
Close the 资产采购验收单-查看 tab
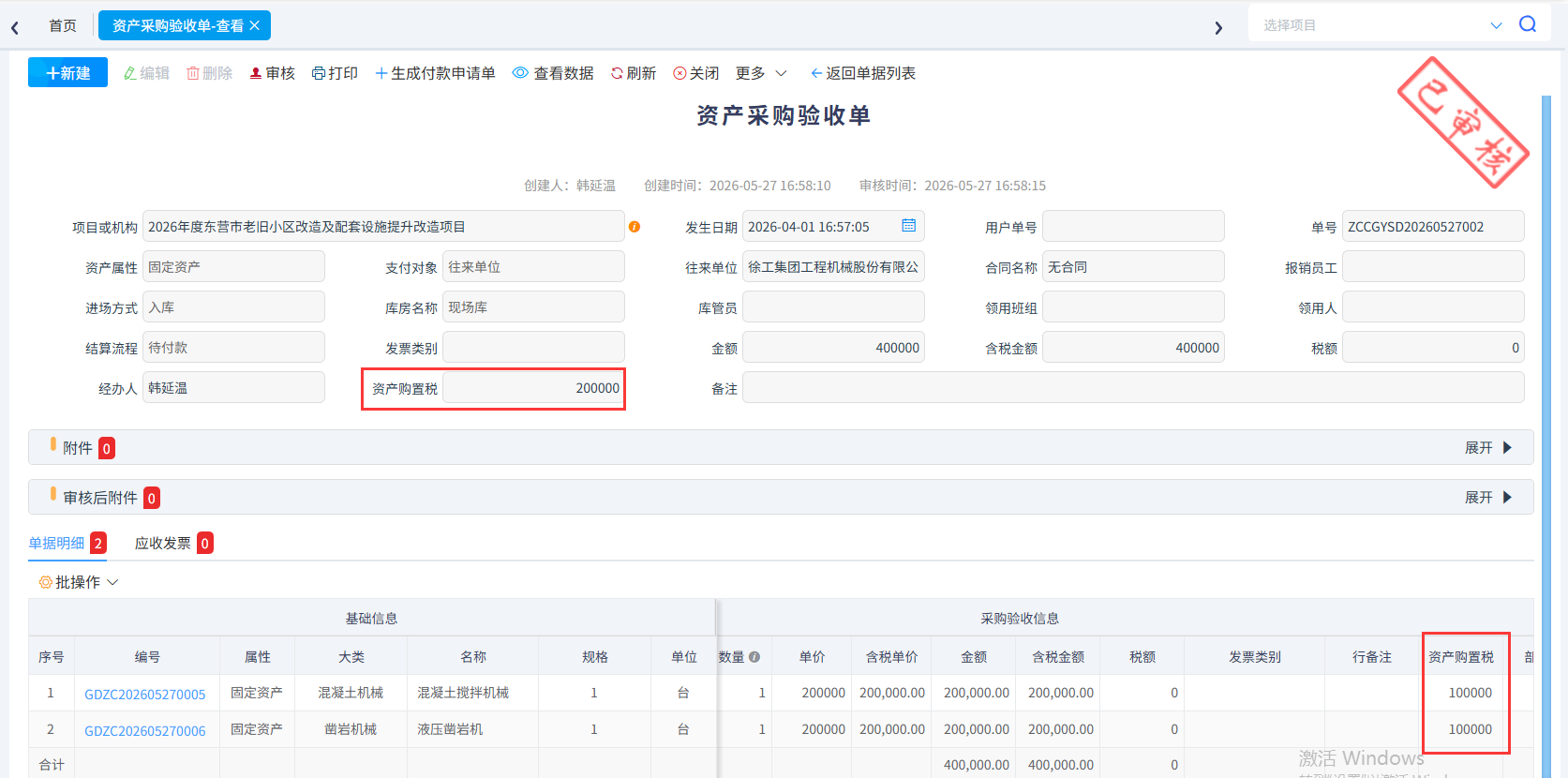(254, 25)
